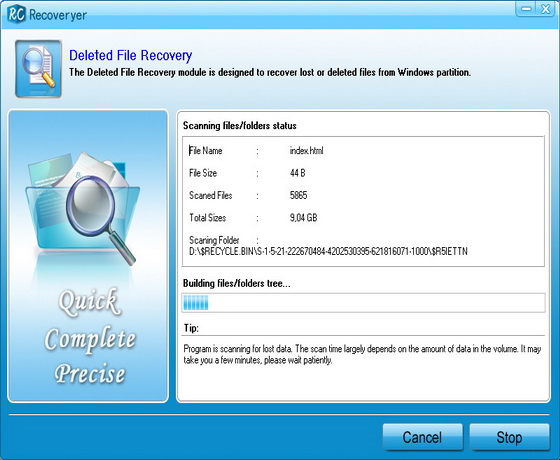Select the index.html file name value
The width and height of the screenshot is (560, 460).
click(x=306, y=151)
